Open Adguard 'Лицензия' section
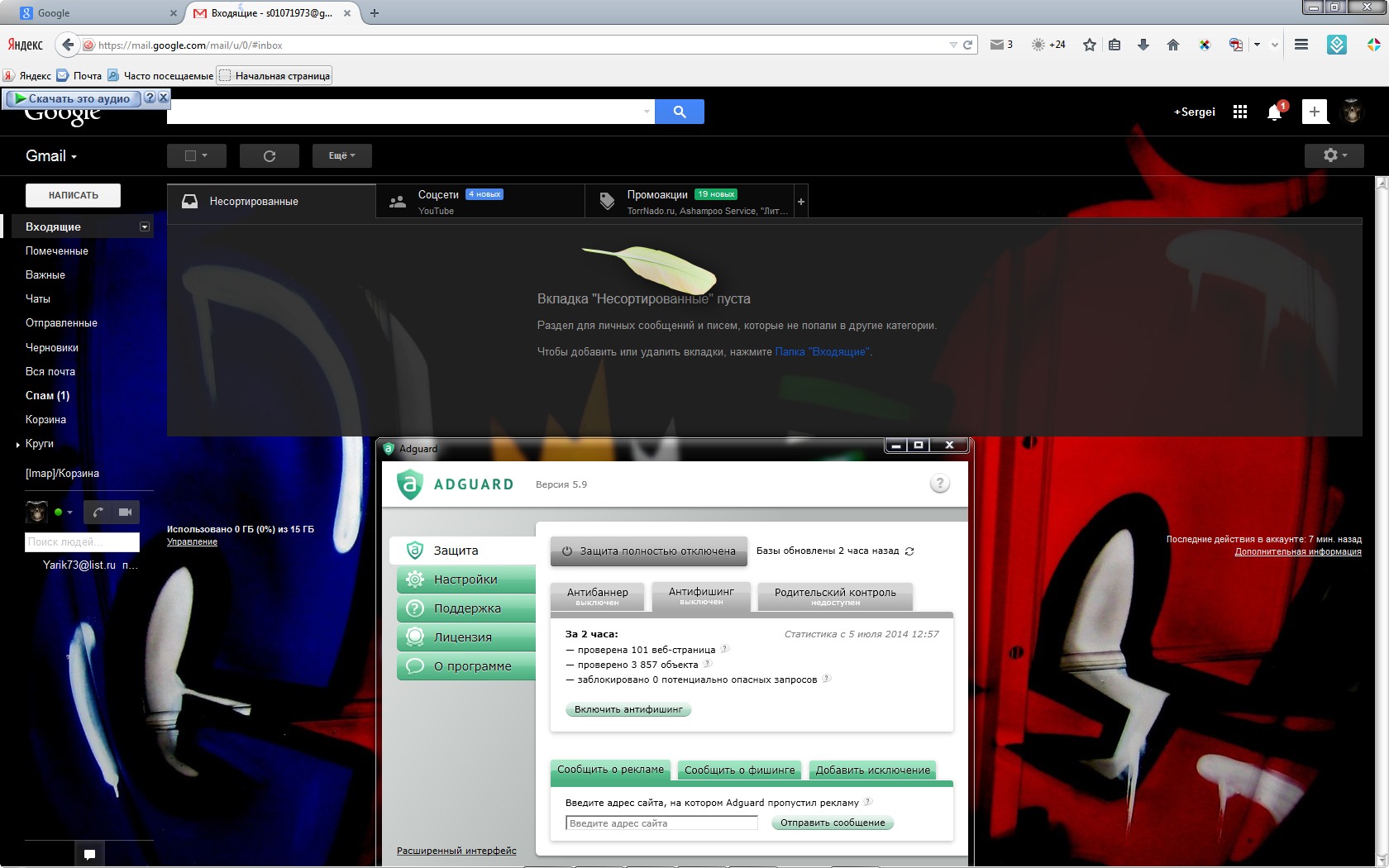This screenshot has height=868, width=1389. point(466,637)
